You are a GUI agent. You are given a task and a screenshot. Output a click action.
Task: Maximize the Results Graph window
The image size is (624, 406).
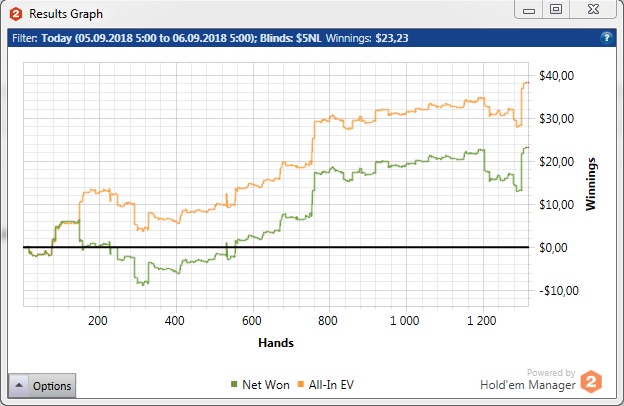[x=556, y=10]
